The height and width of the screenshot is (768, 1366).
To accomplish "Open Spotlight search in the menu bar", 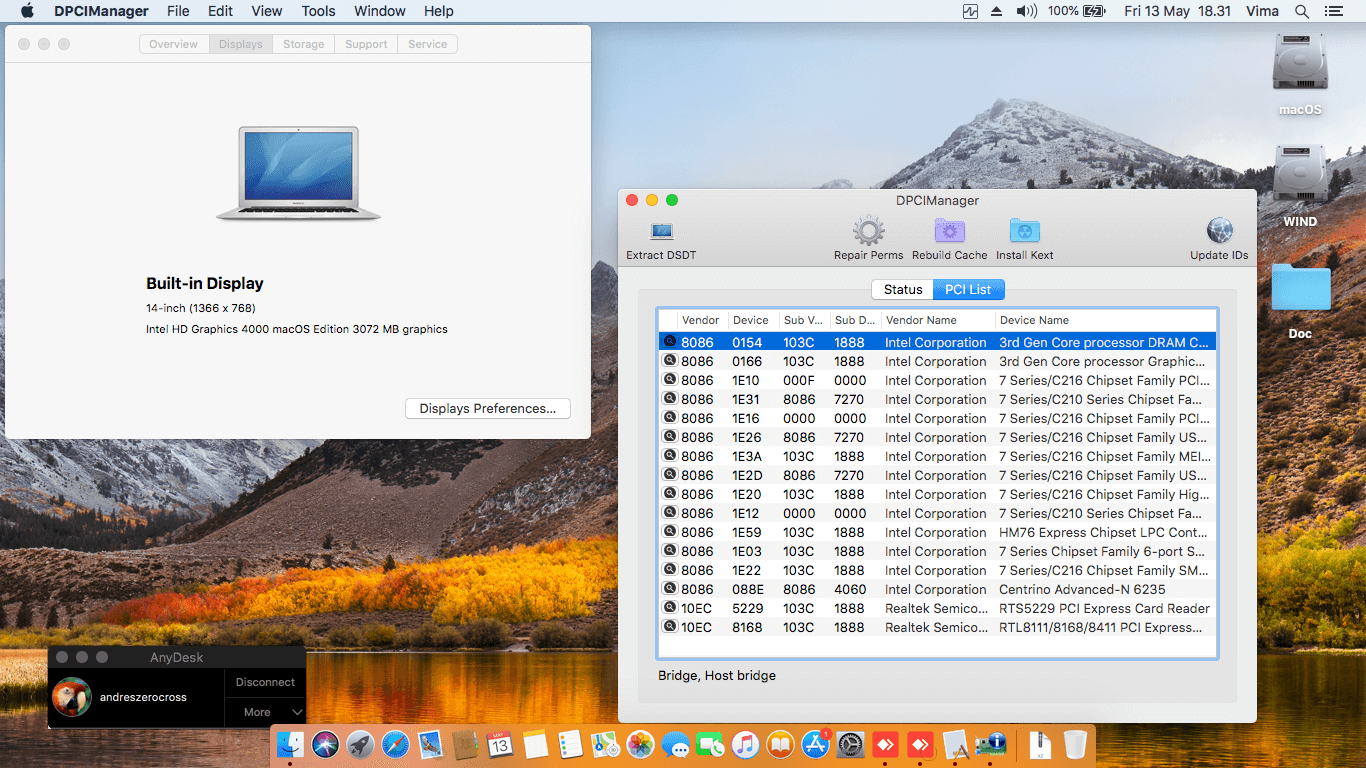I will tap(1301, 11).
